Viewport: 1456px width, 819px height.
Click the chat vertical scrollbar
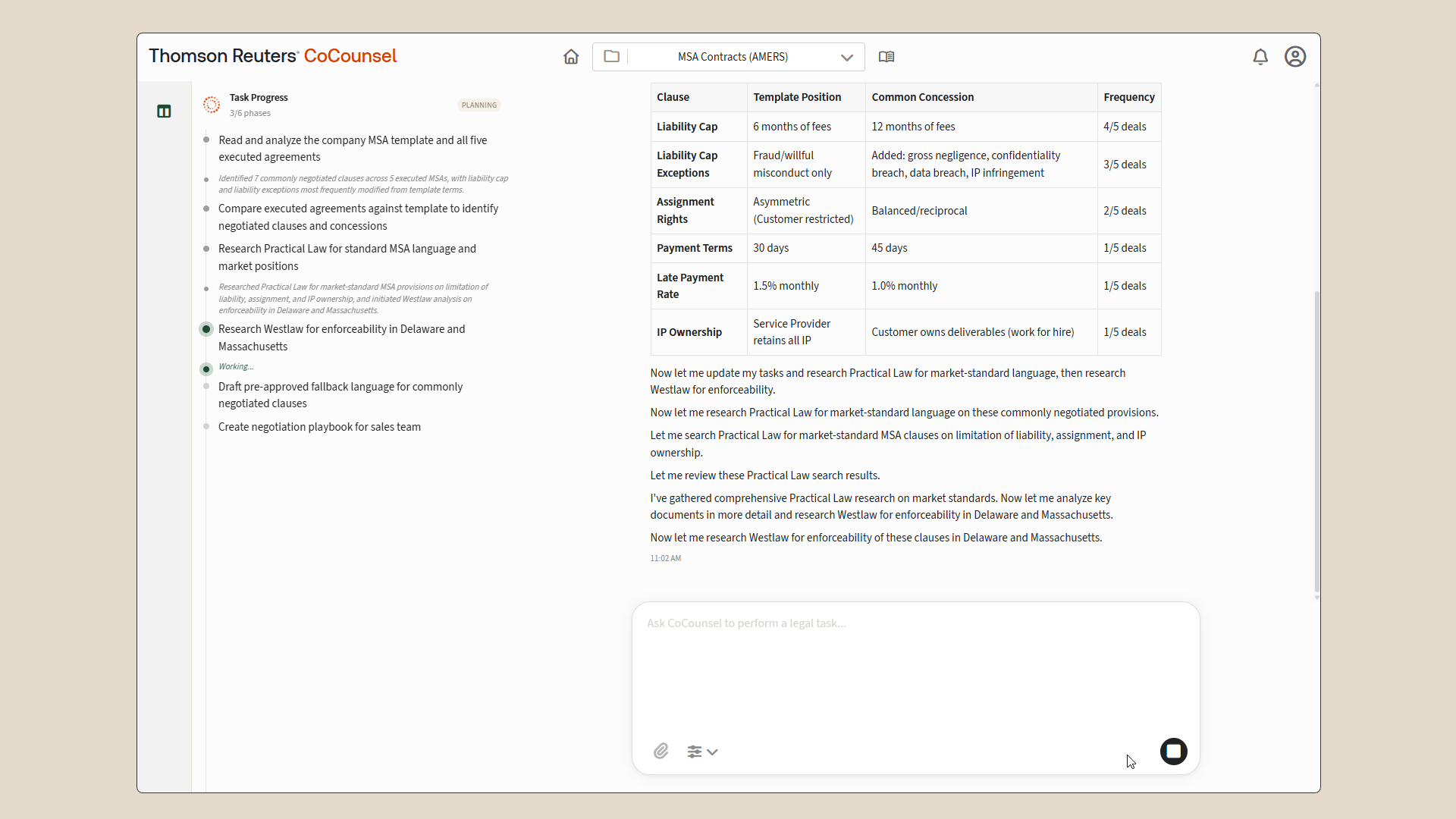click(x=1316, y=440)
